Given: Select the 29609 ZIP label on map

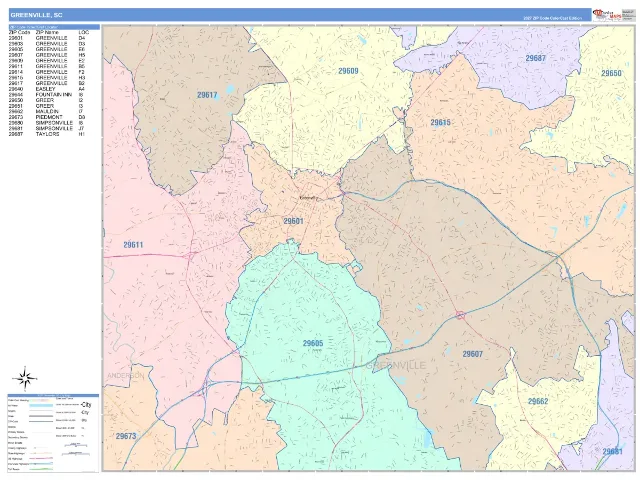Looking at the screenshot, I should click(x=348, y=71).
